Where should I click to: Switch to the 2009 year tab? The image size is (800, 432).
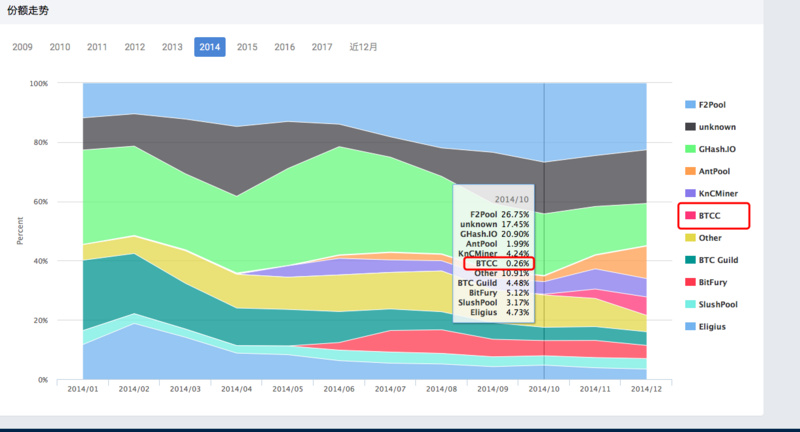click(x=22, y=47)
